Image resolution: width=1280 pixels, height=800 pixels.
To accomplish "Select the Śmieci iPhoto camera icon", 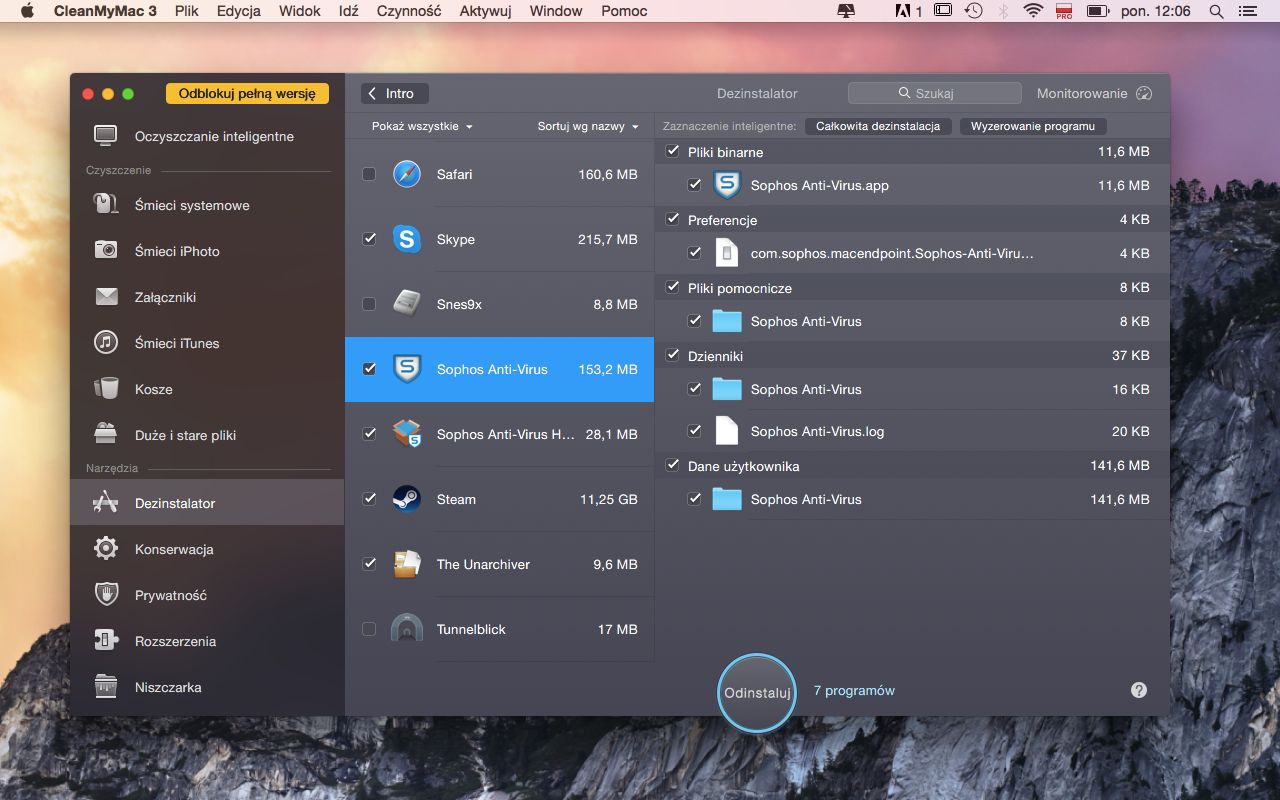I will tap(106, 250).
